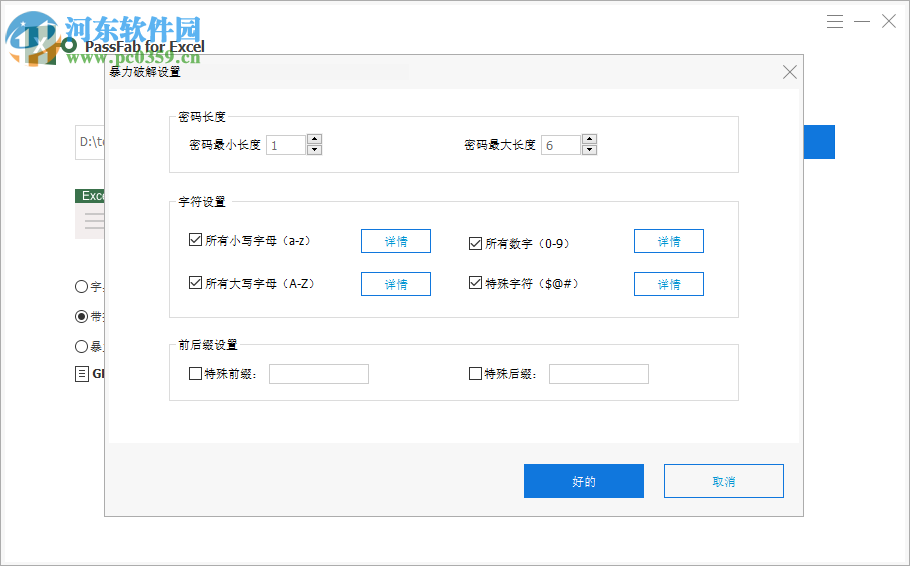The image size is (910, 566).
Task: Open details for lowercase letters (a-z)
Action: [396, 241]
